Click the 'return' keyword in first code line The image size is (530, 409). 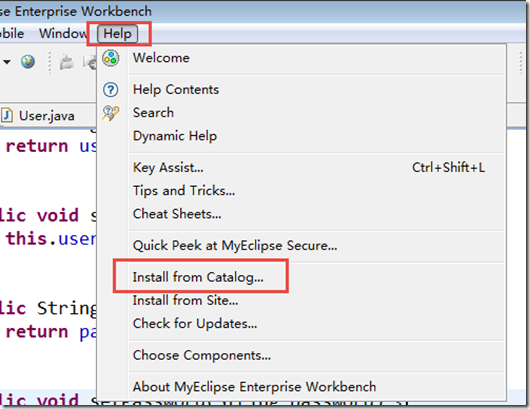tap(37, 146)
